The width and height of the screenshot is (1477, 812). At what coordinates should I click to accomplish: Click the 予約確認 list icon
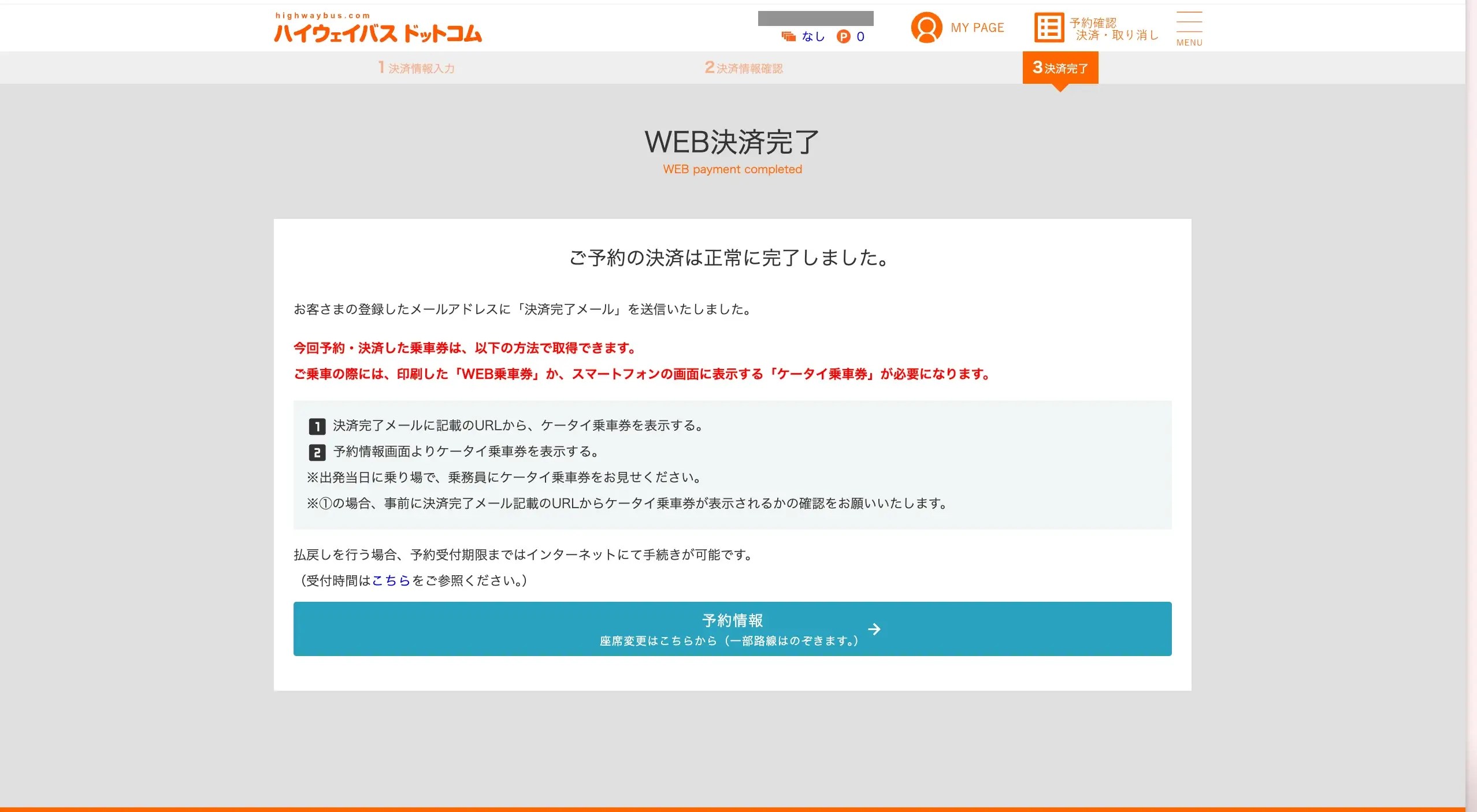[x=1048, y=27]
